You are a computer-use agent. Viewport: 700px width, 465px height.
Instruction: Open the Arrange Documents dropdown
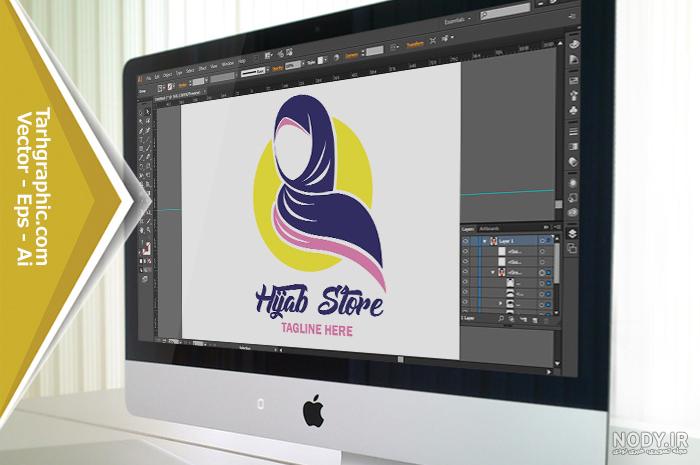pyautogui.click(x=268, y=56)
